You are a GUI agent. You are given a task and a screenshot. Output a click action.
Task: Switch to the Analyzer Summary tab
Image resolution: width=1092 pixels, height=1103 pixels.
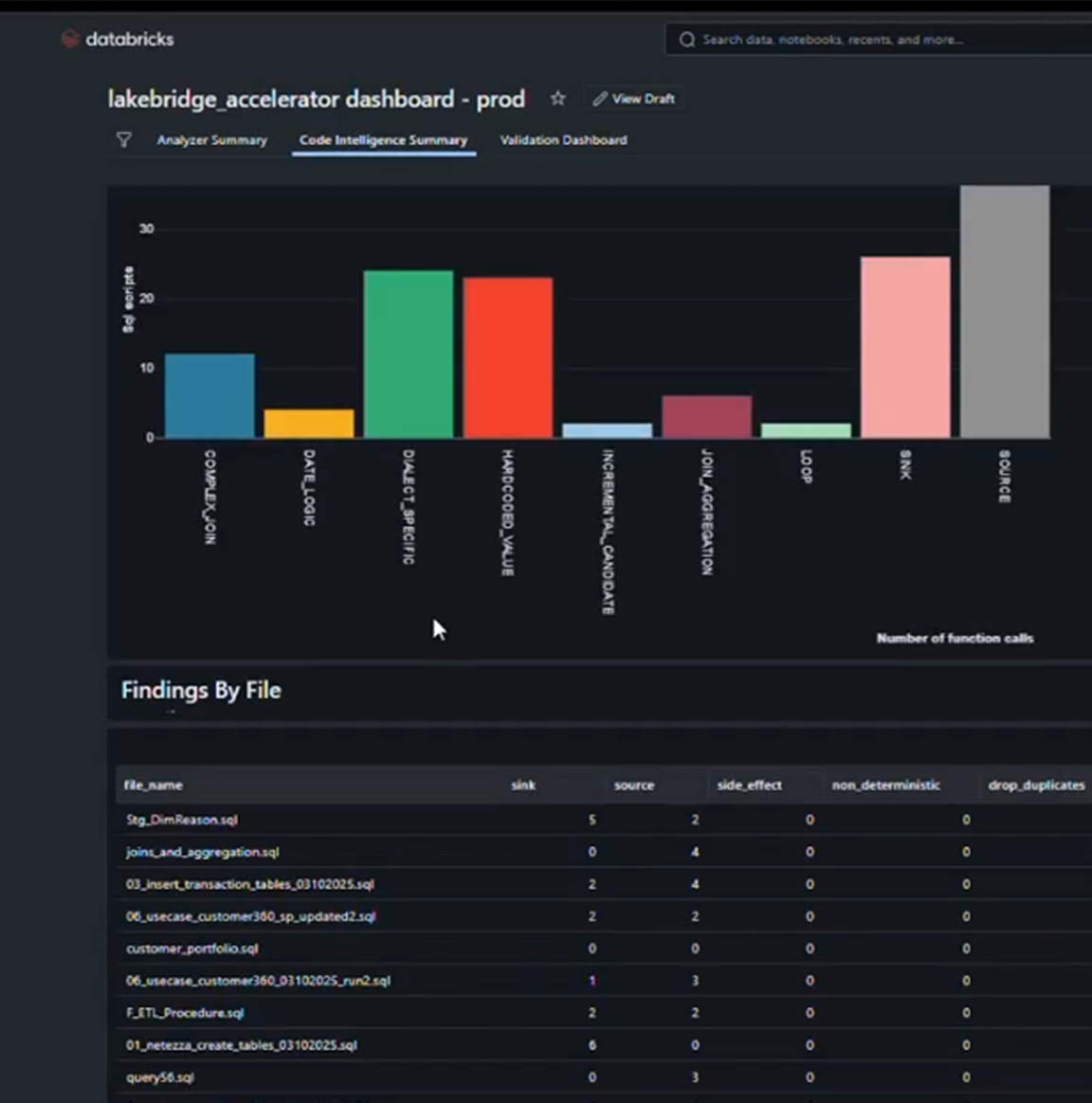click(x=212, y=140)
